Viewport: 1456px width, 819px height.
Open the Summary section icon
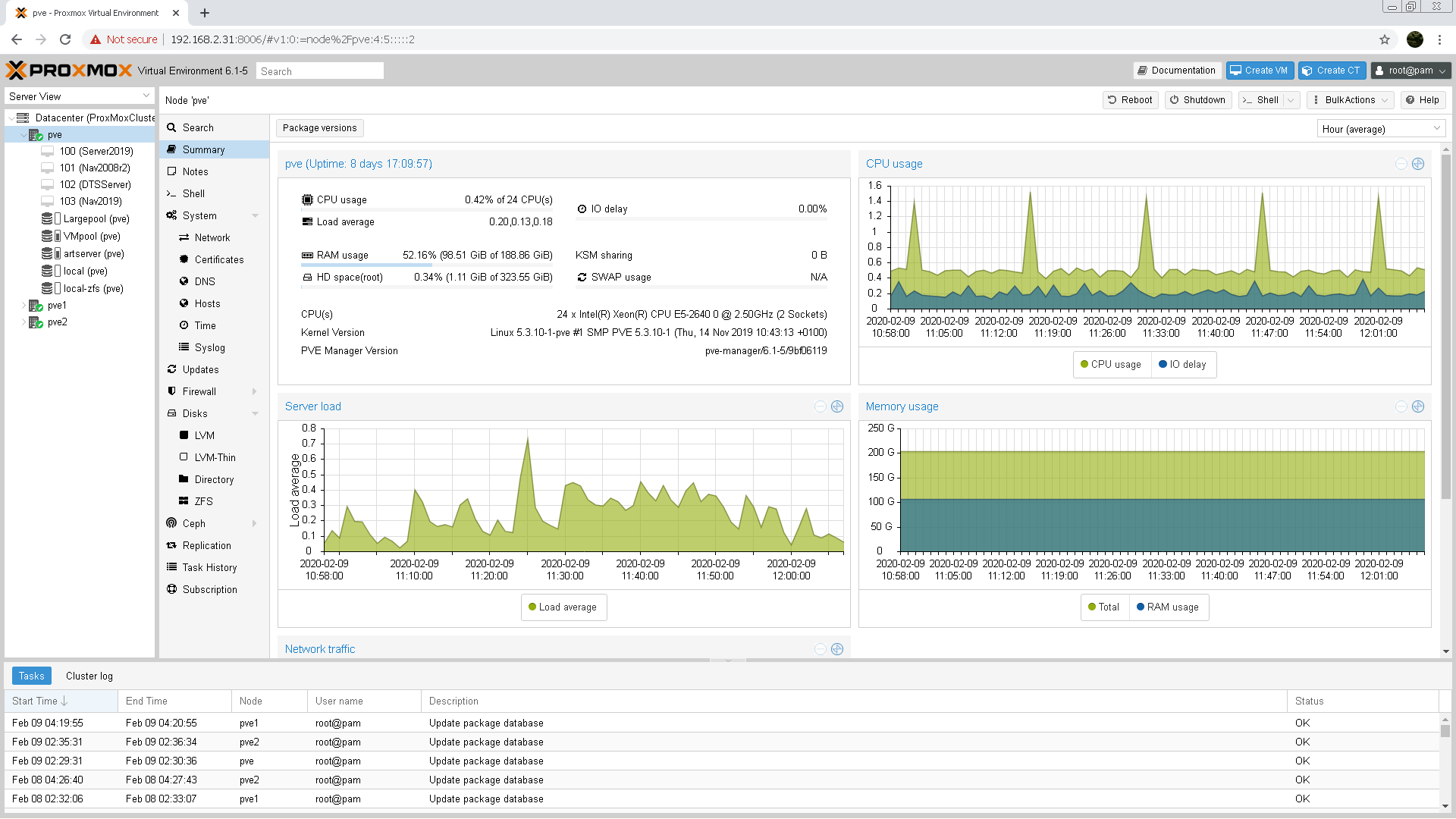point(172,149)
